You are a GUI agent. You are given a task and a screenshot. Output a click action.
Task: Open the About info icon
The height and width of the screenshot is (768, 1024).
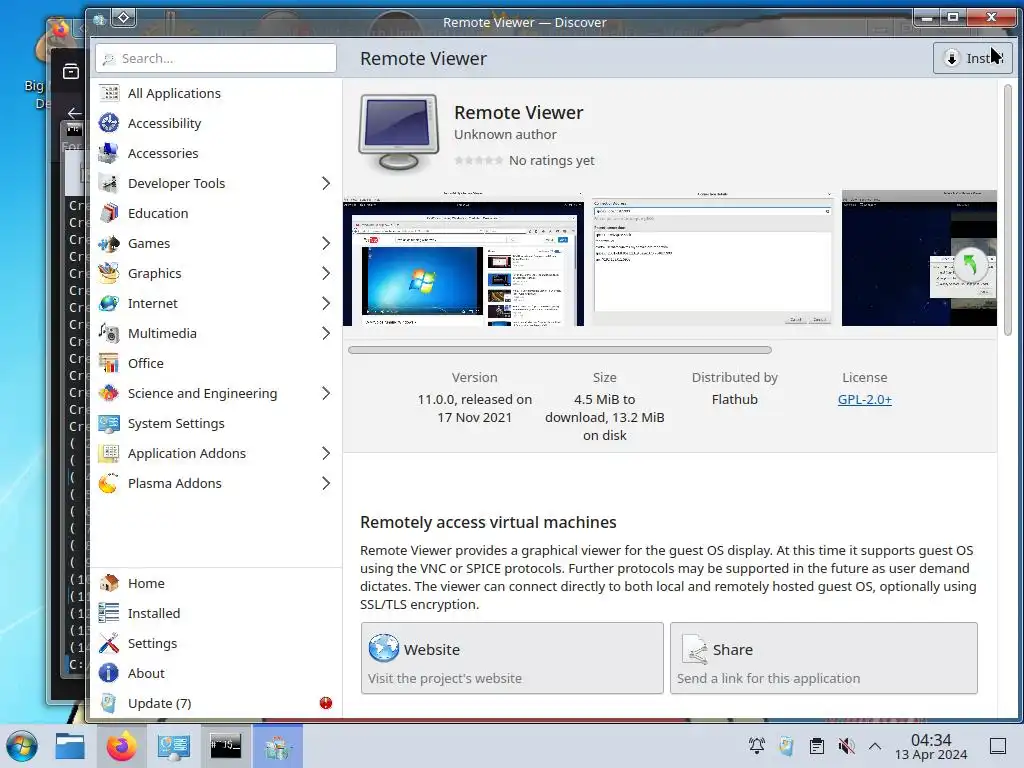[x=109, y=673]
